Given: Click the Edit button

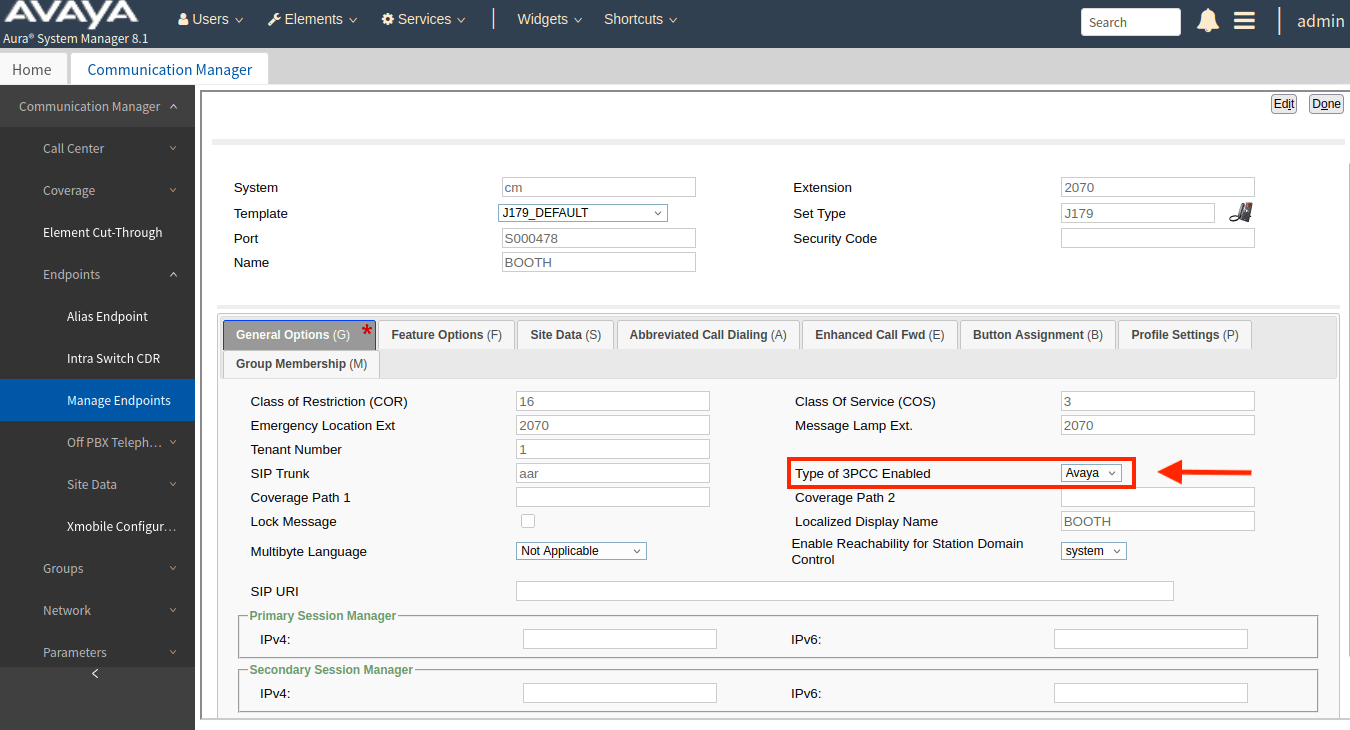Looking at the screenshot, I should [1283, 104].
